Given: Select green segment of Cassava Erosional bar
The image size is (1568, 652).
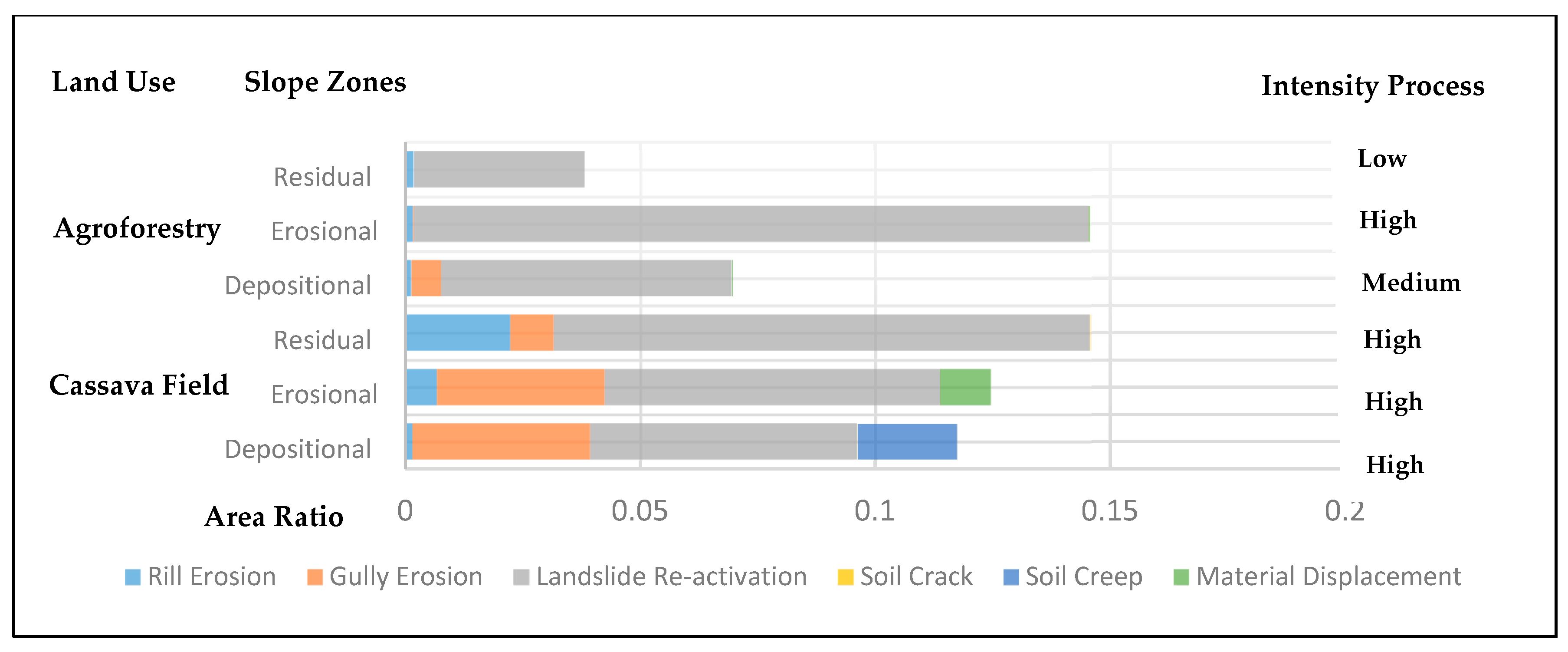Looking at the screenshot, I should (x=965, y=387).
